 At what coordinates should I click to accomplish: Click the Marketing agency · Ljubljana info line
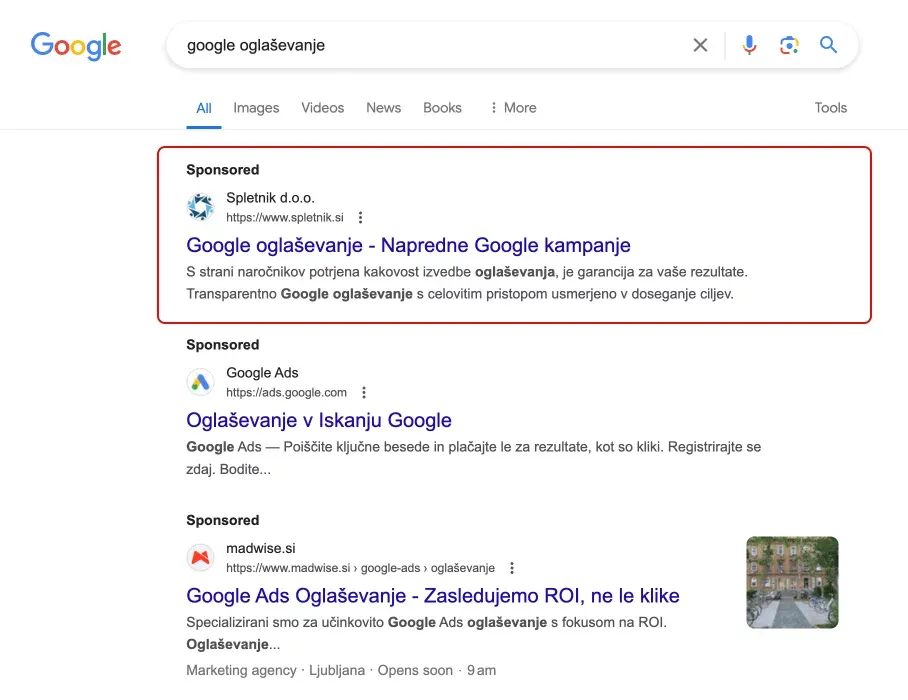pyautogui.click(x=341, y=670)
